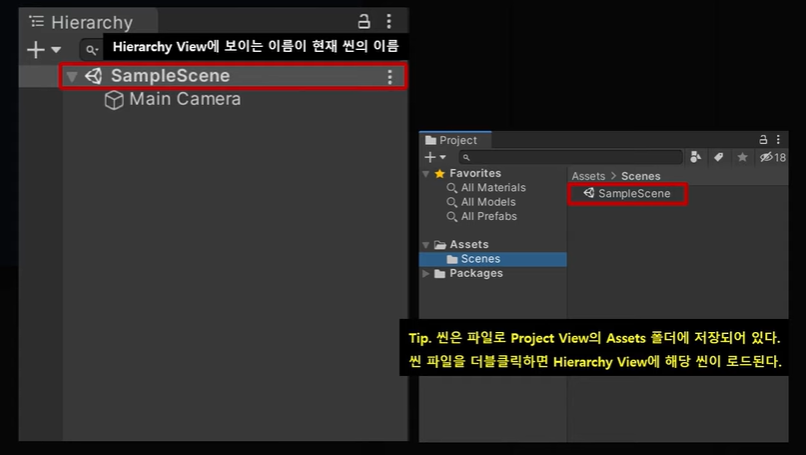This screenshot has width=806, height=455.
Task: Expand the Packages folder
Action: tap(426, 274)
